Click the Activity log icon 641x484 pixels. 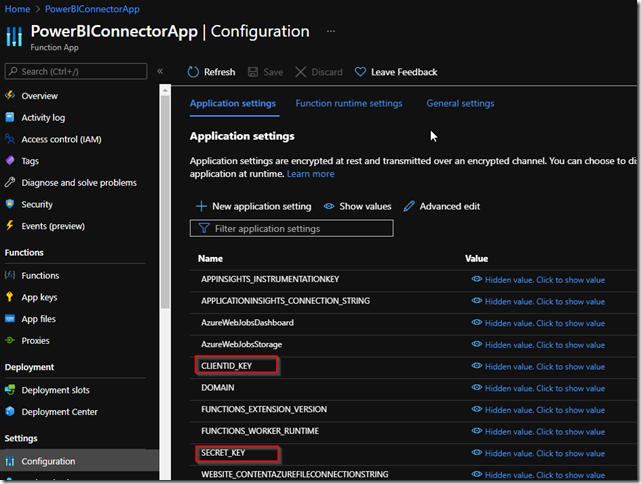point(10,117)
